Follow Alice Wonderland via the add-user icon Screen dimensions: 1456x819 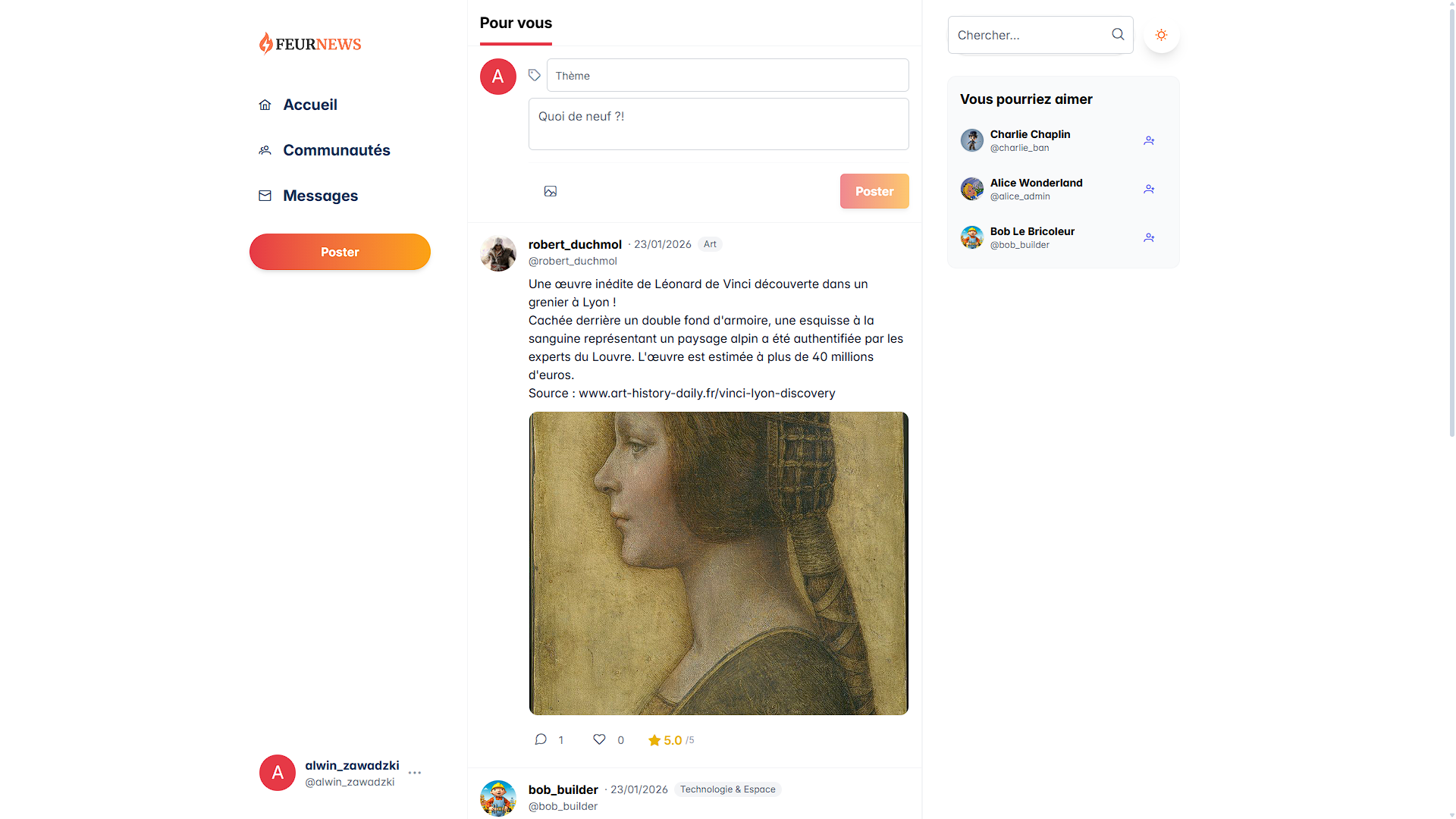tap(1148, 189)
